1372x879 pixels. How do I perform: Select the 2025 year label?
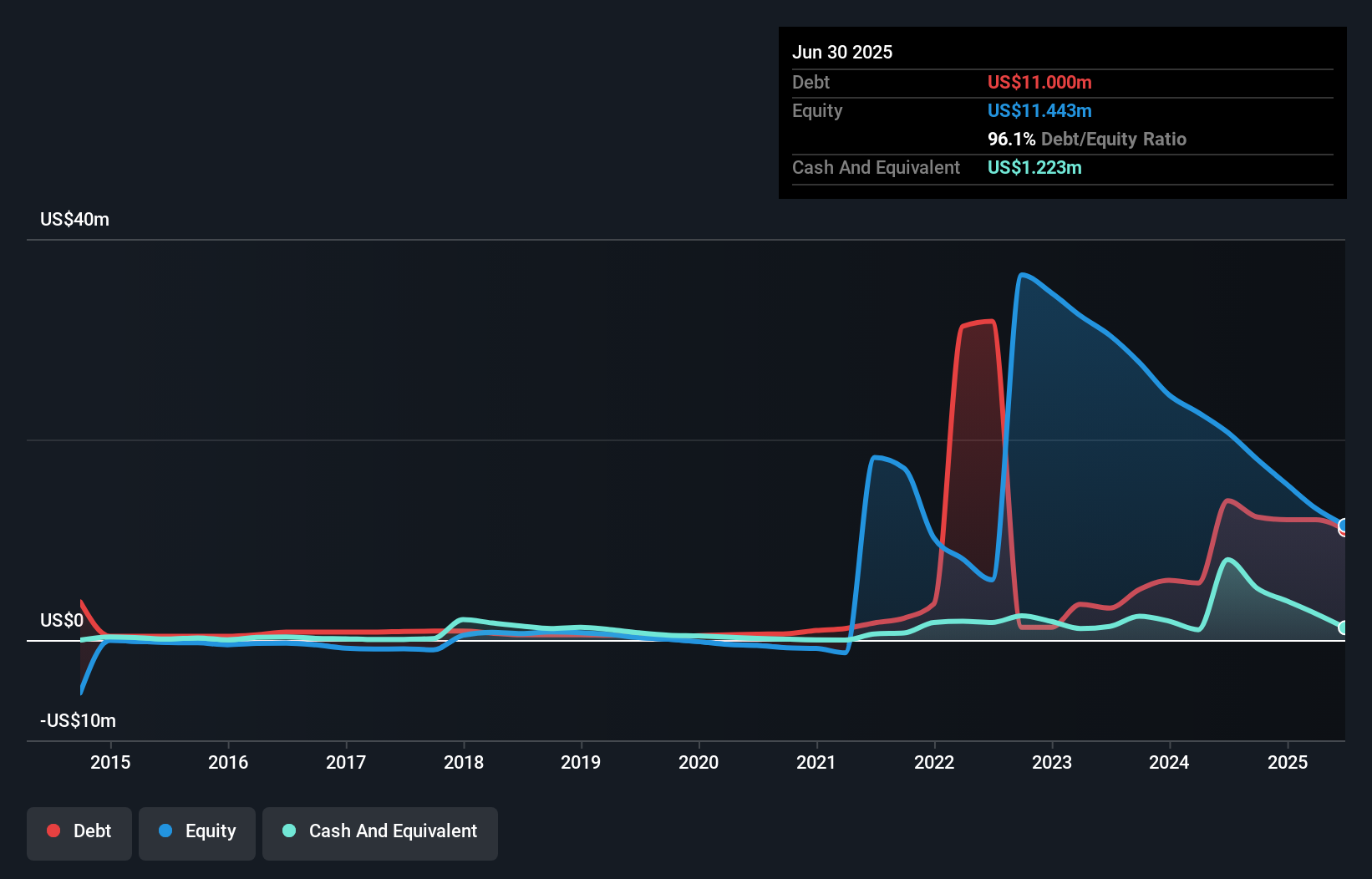click(1288, 762)
